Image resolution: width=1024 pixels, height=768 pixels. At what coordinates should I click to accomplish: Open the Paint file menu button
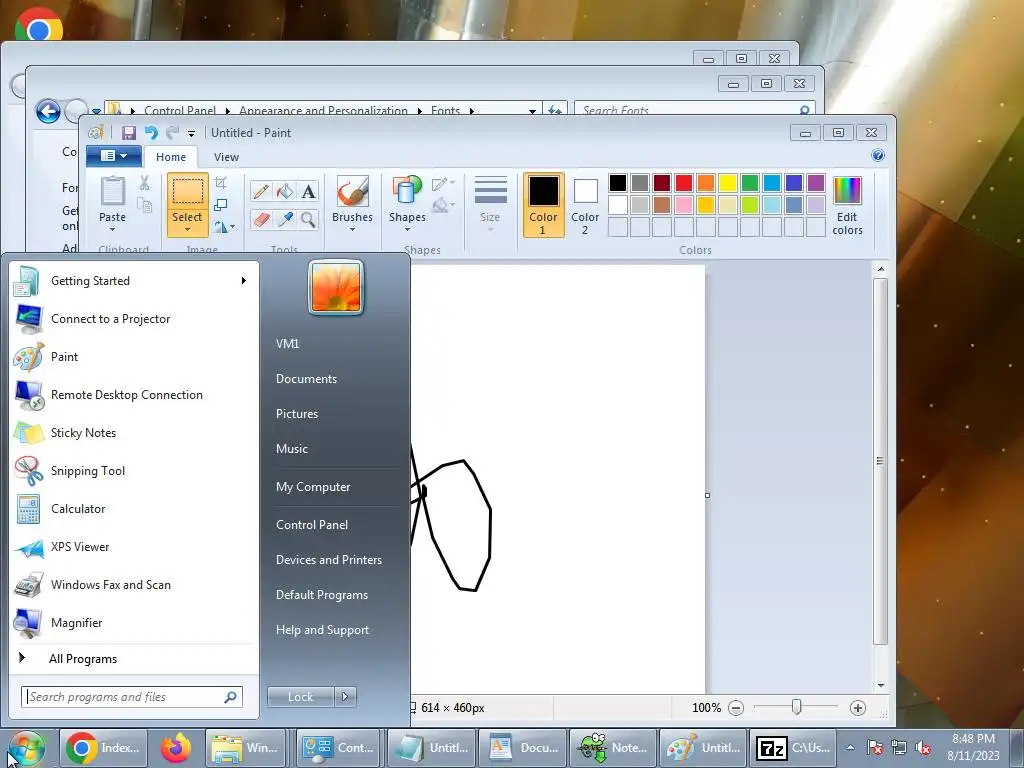click(114, 155)
